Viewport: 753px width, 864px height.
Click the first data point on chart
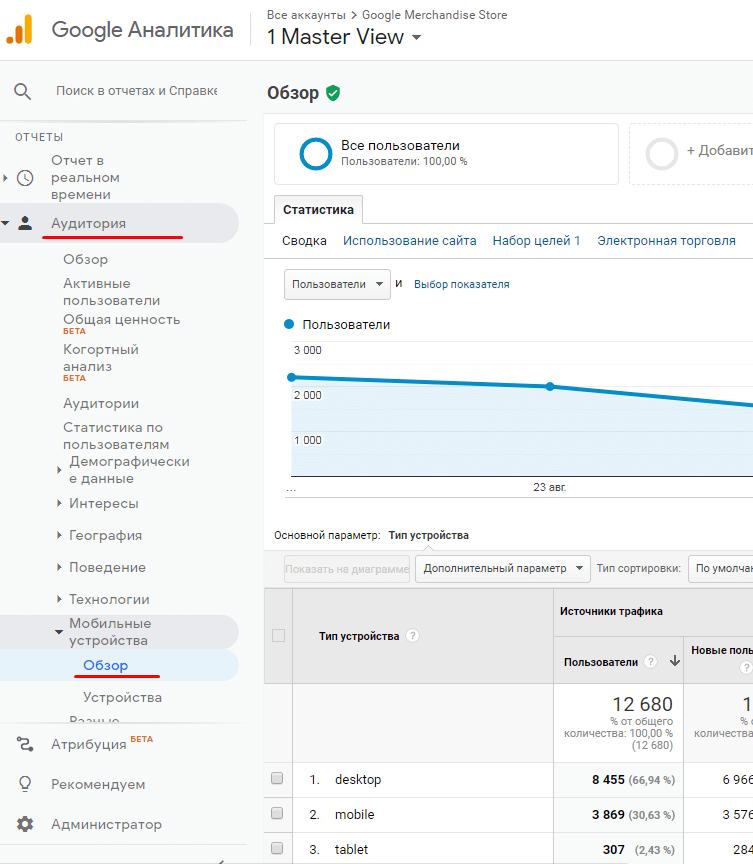click(292, 377)
